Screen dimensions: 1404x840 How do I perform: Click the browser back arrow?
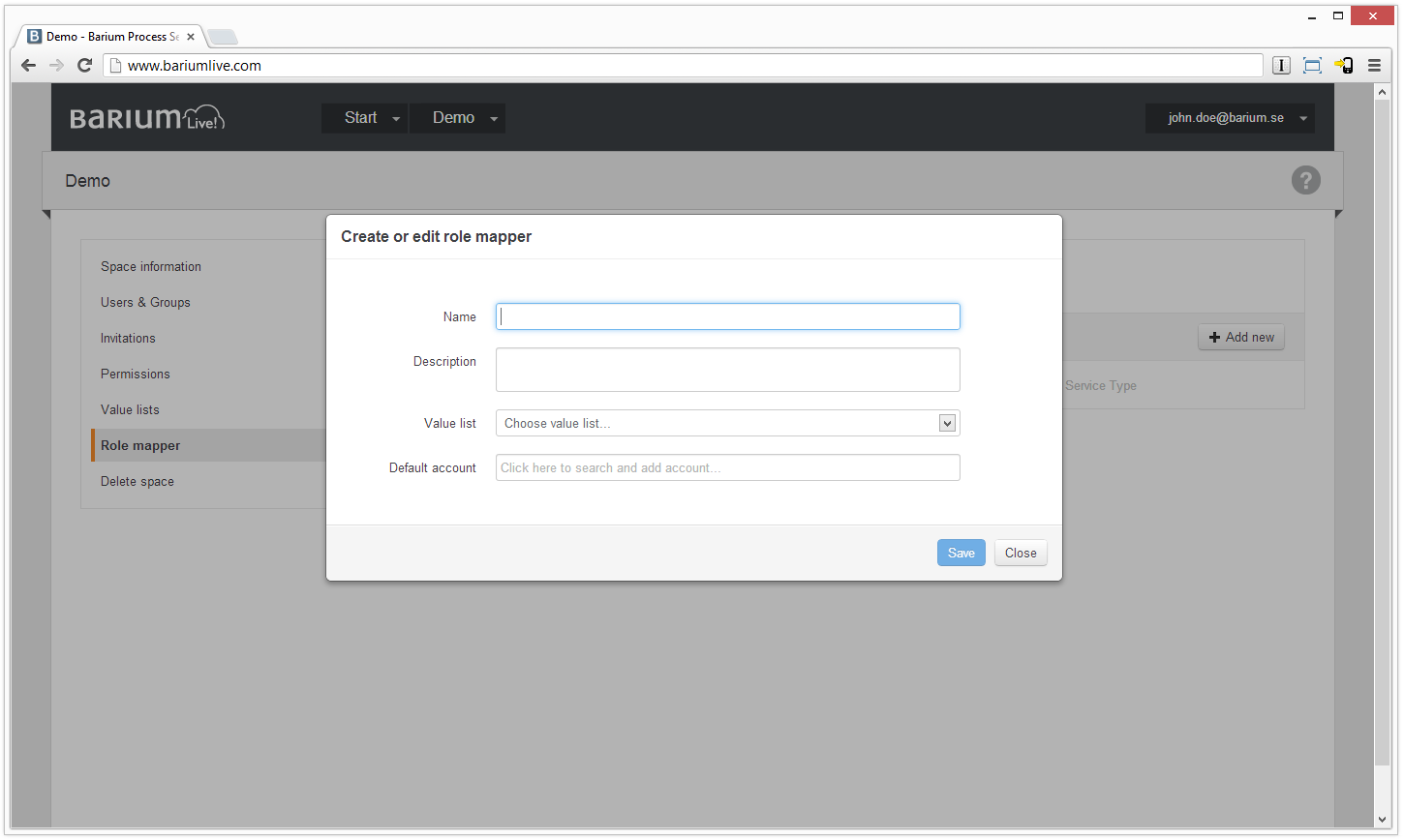28,66
